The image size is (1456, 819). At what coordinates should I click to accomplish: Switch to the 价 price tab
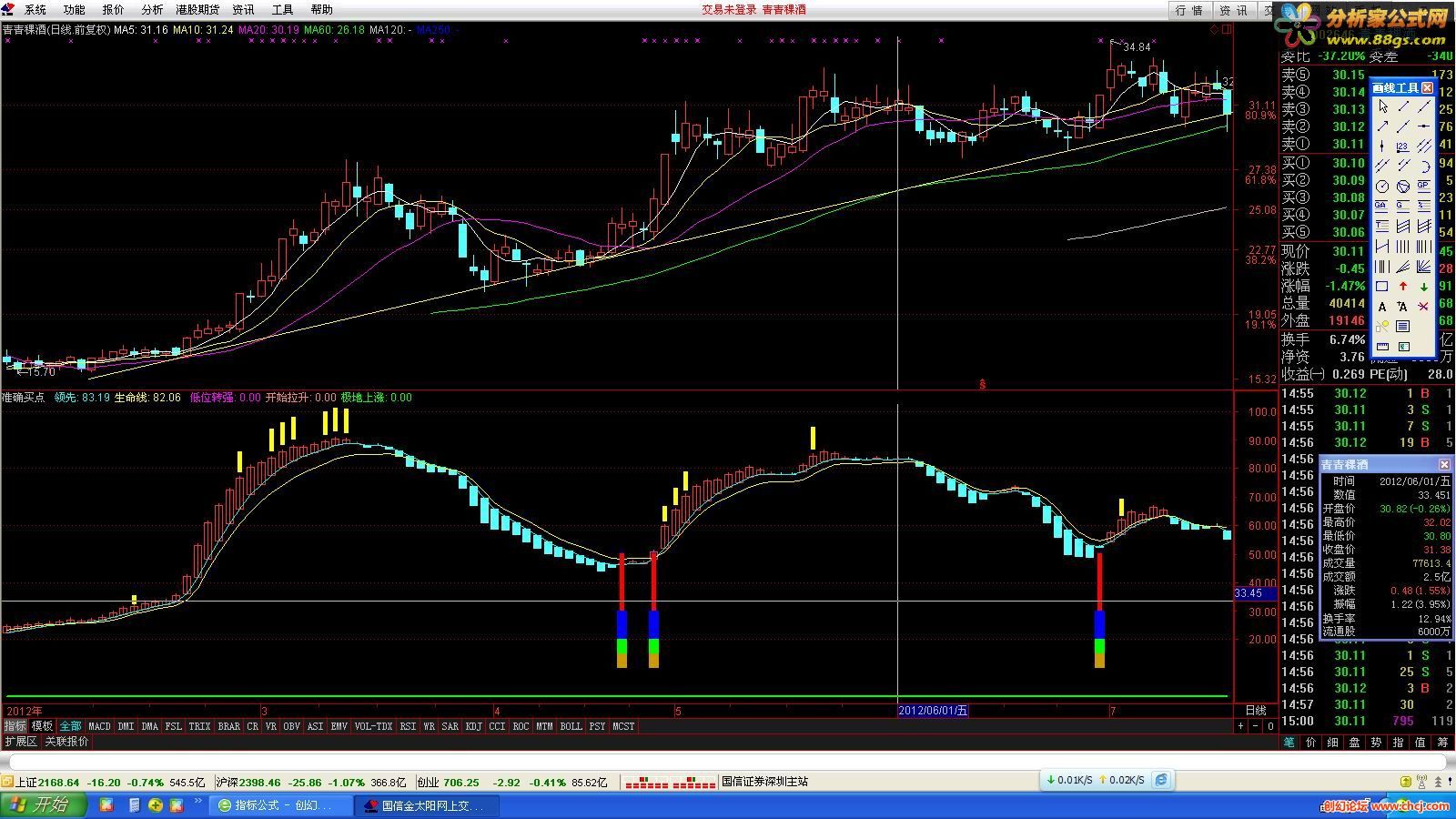[1310, 743]
